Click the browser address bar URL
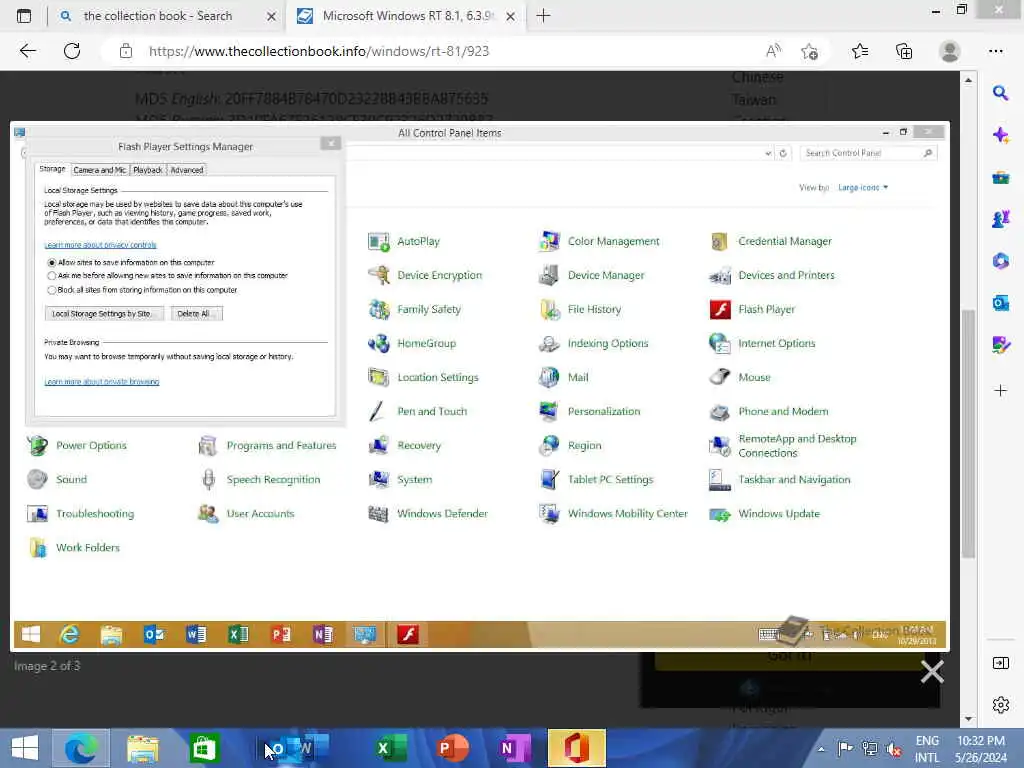 pos(319,52)
